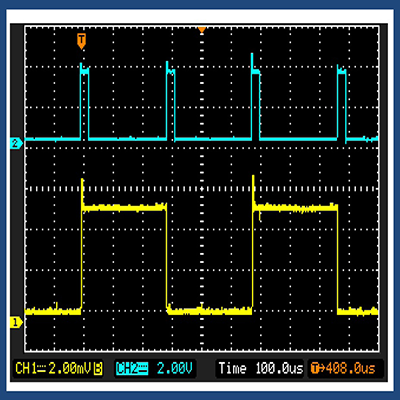Click the first yellow square wave plateau

(124, 208)
